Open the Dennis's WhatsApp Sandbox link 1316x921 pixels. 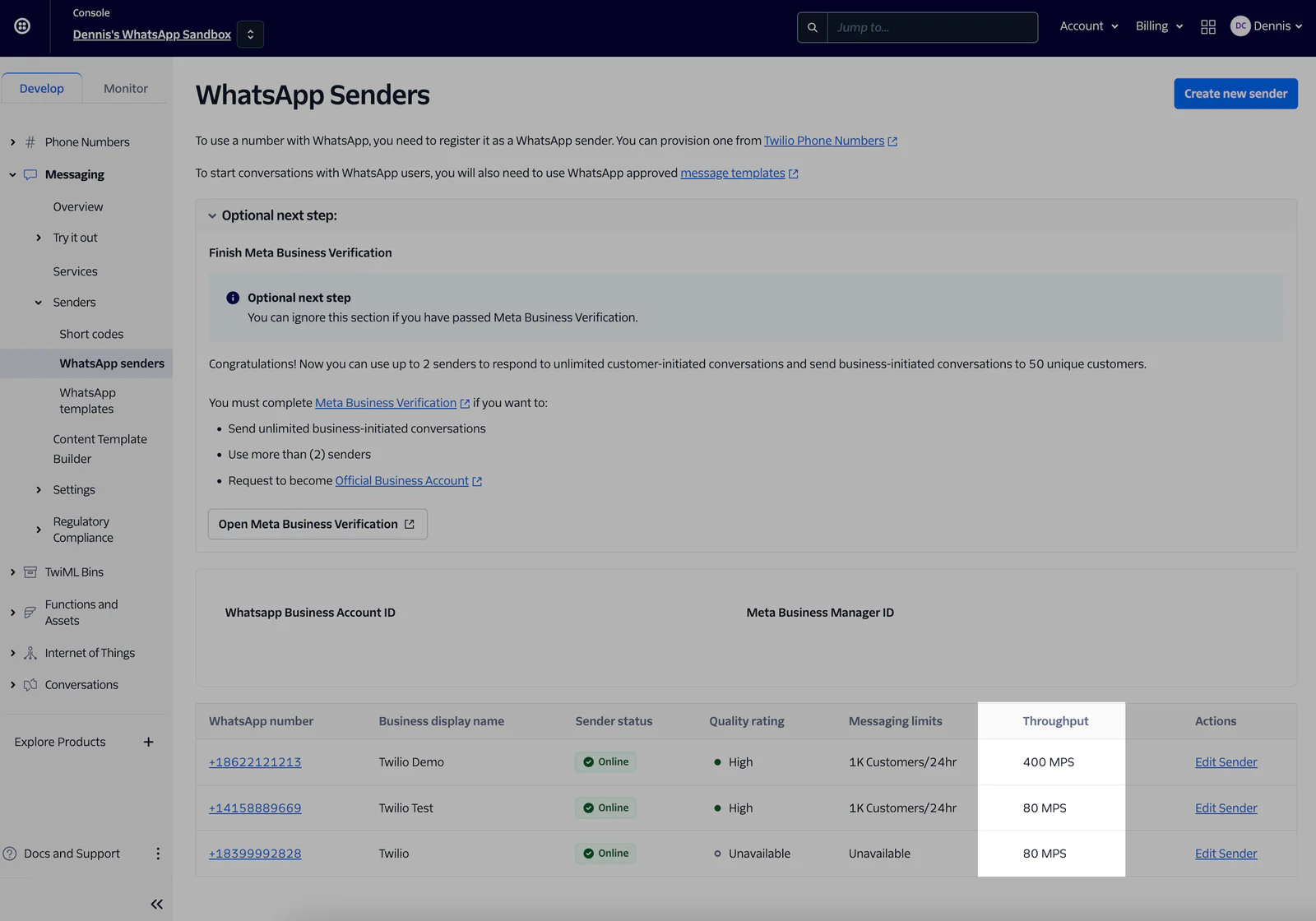pos(152,35)
